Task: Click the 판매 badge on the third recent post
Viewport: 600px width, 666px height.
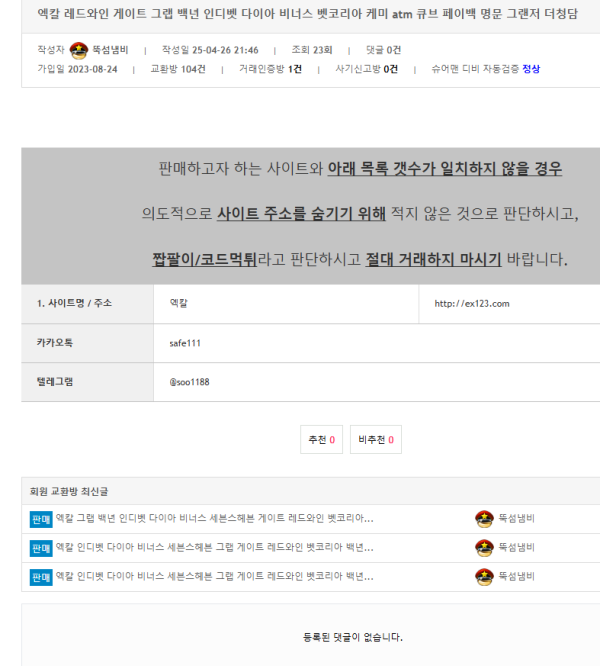Action: pyautogui.click(x=41, y=577)
